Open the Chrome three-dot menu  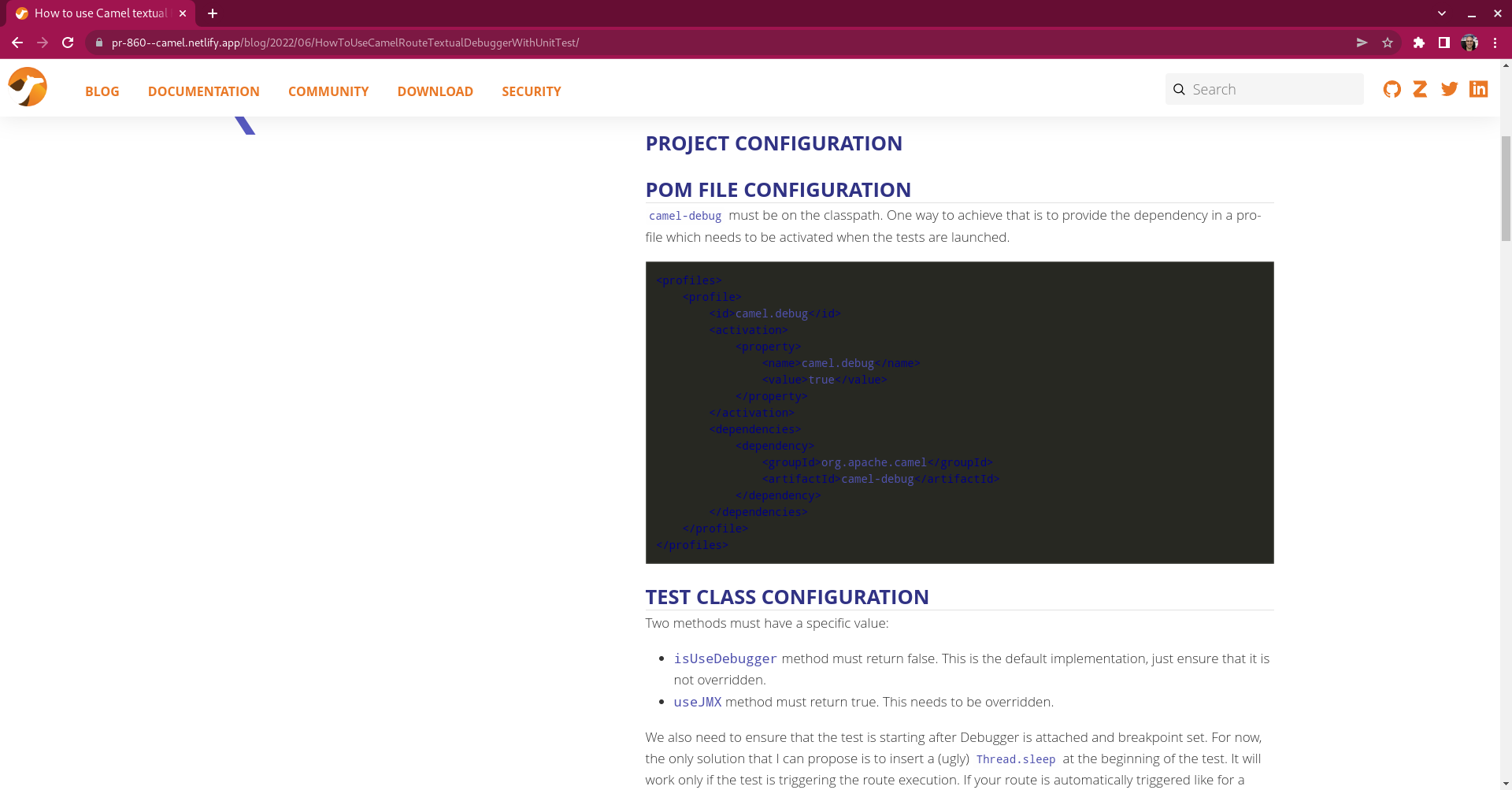pos(1495,43)
